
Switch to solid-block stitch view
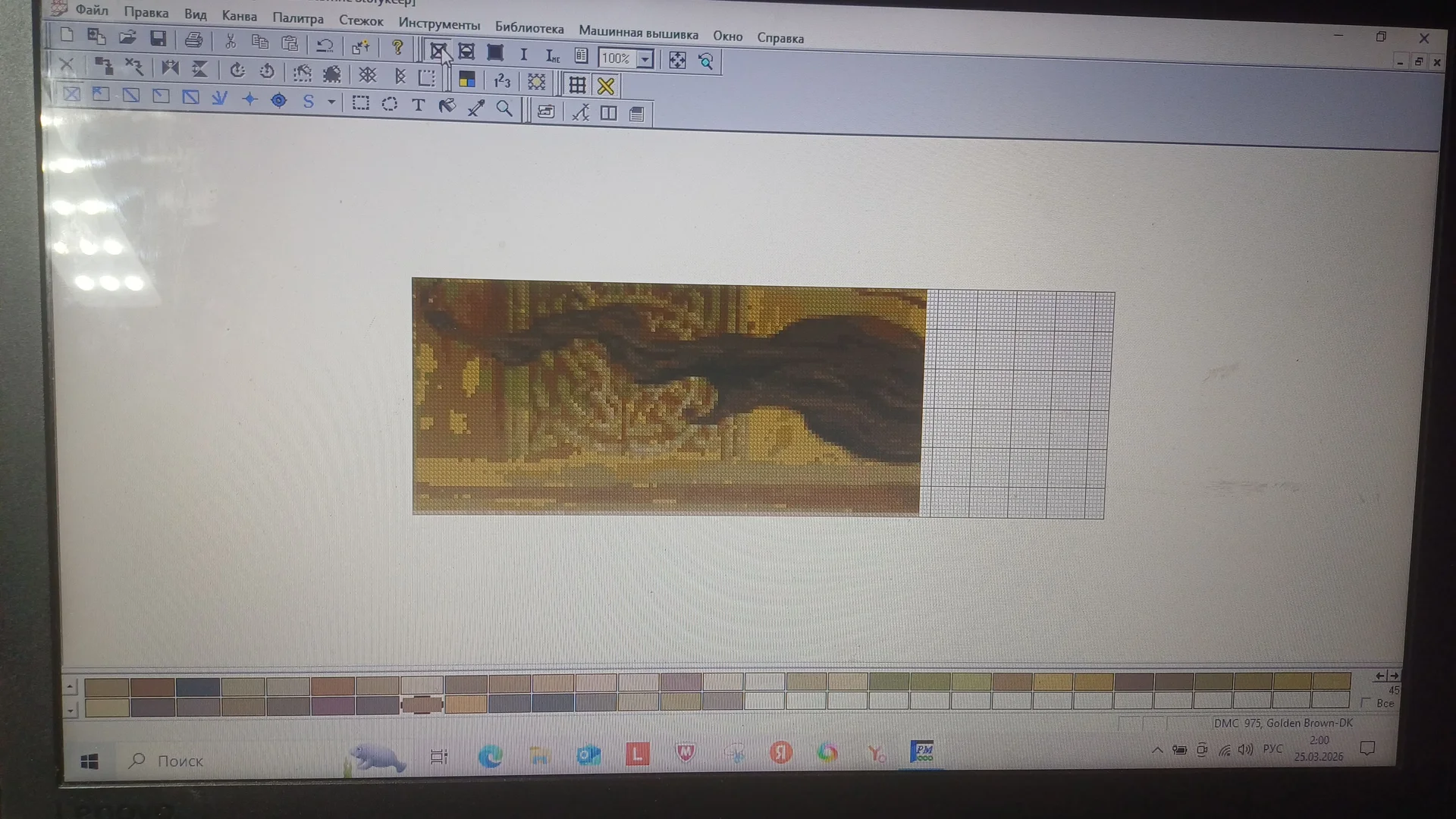[x=494, y=52]
